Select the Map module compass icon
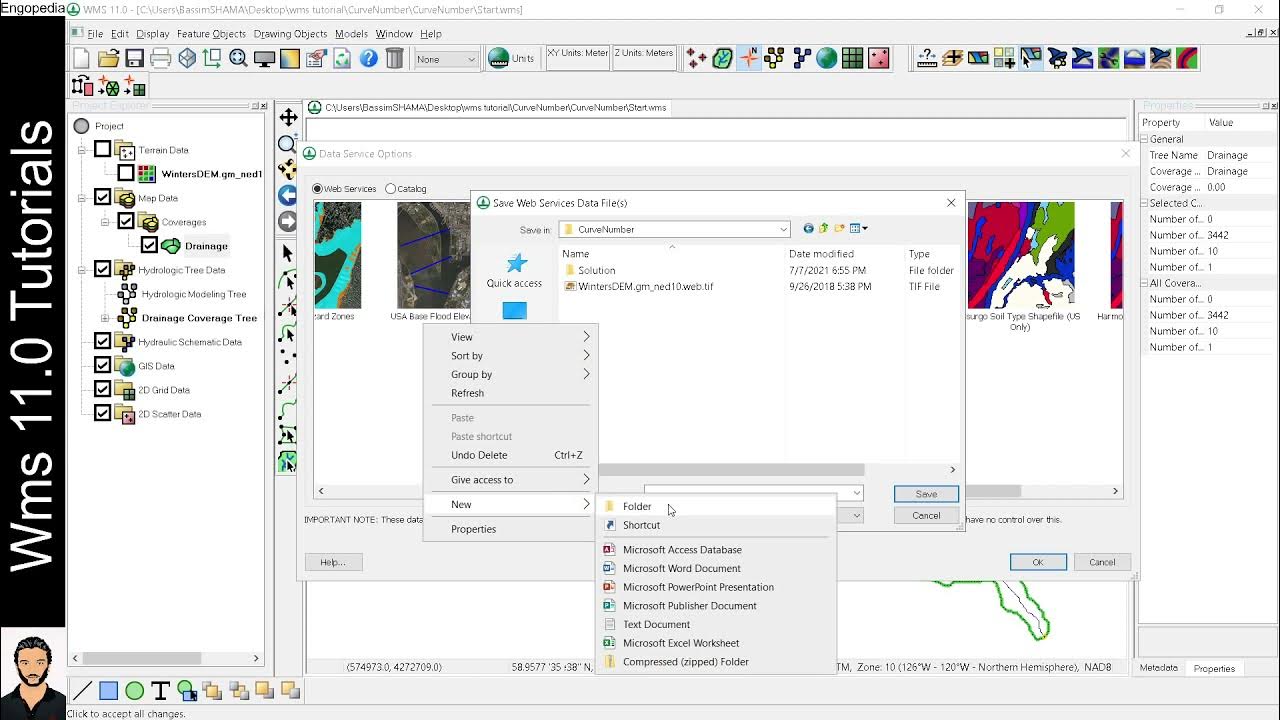Image resolution: width=1280 pixels, height=720 pixels. click(748, 59)
